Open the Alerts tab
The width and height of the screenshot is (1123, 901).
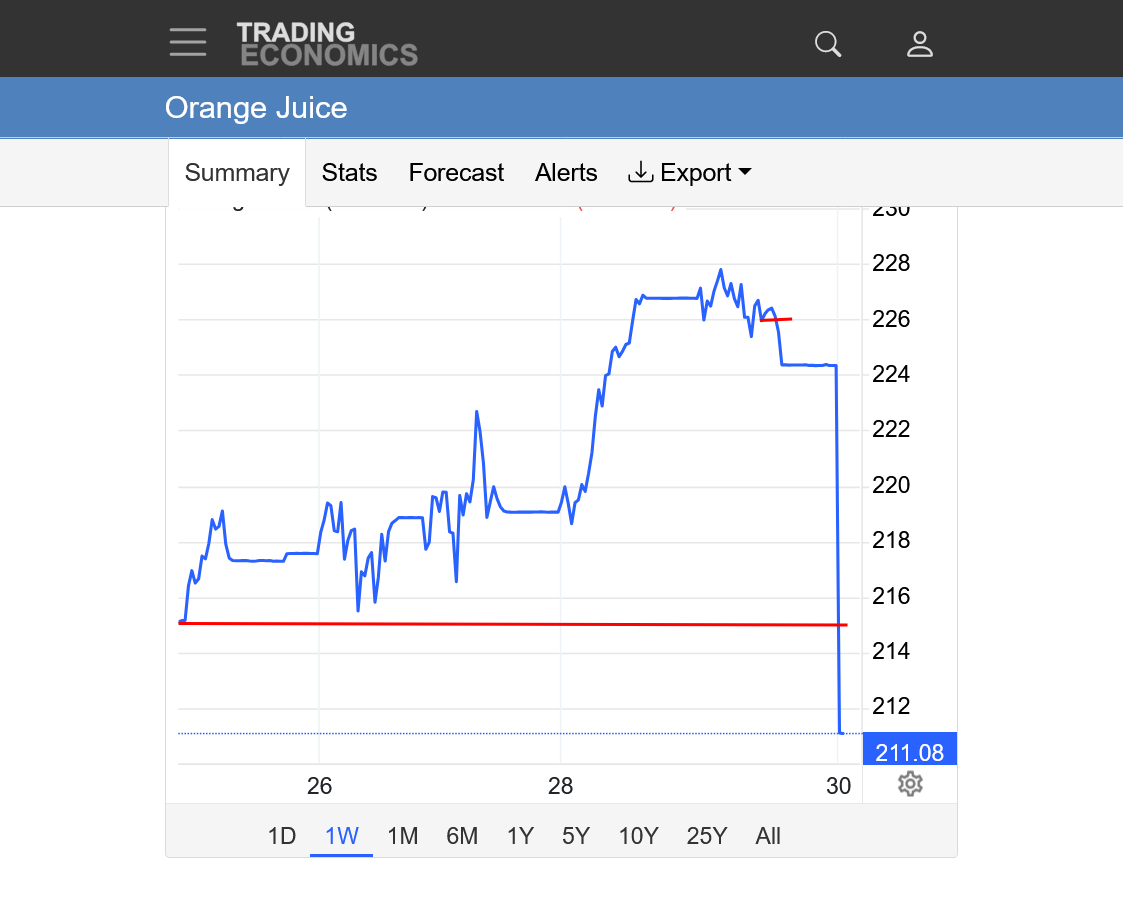pos(566,173)
